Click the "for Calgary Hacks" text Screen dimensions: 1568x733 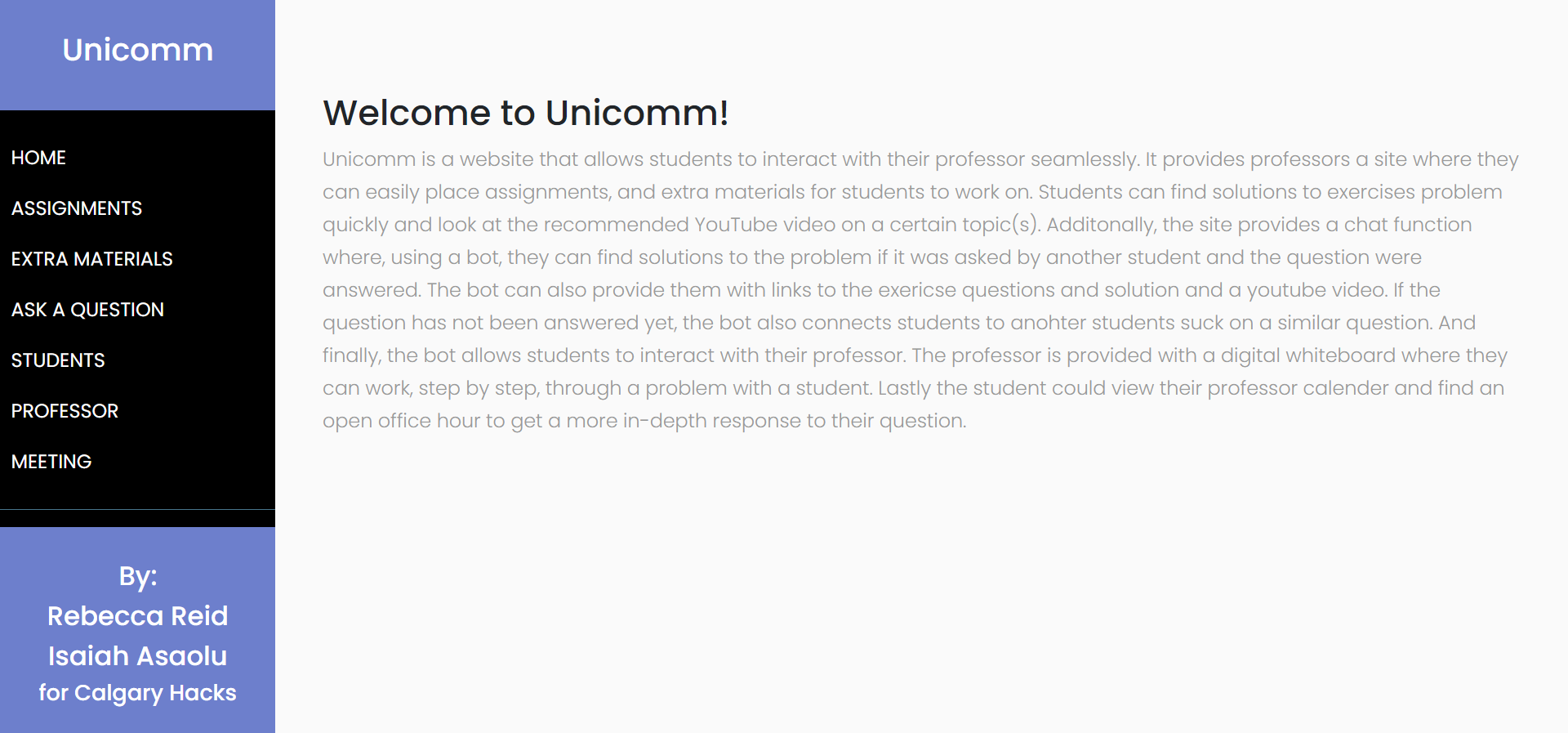coord(137,693)
